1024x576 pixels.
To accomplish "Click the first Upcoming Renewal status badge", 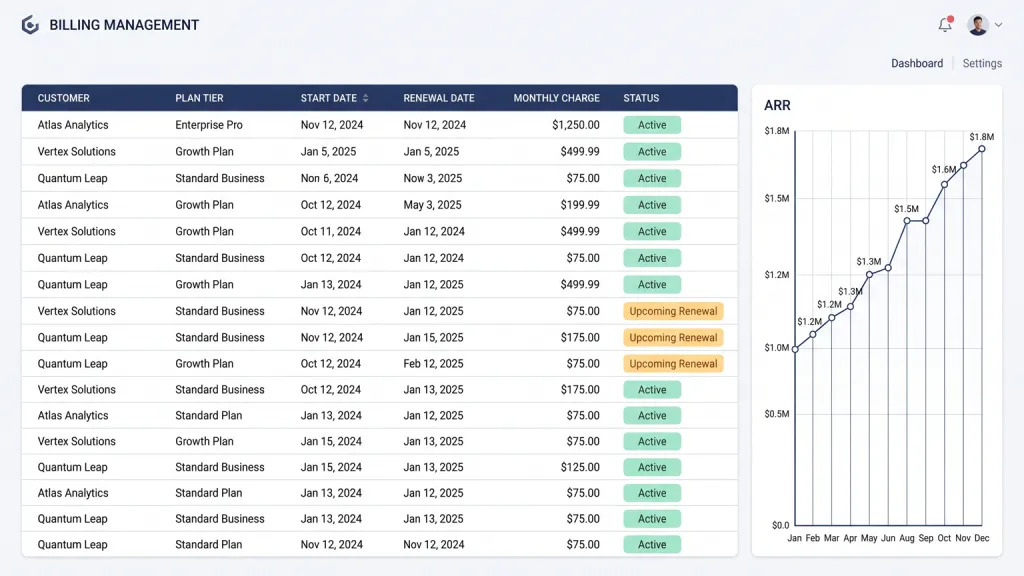I will point(673,311).
